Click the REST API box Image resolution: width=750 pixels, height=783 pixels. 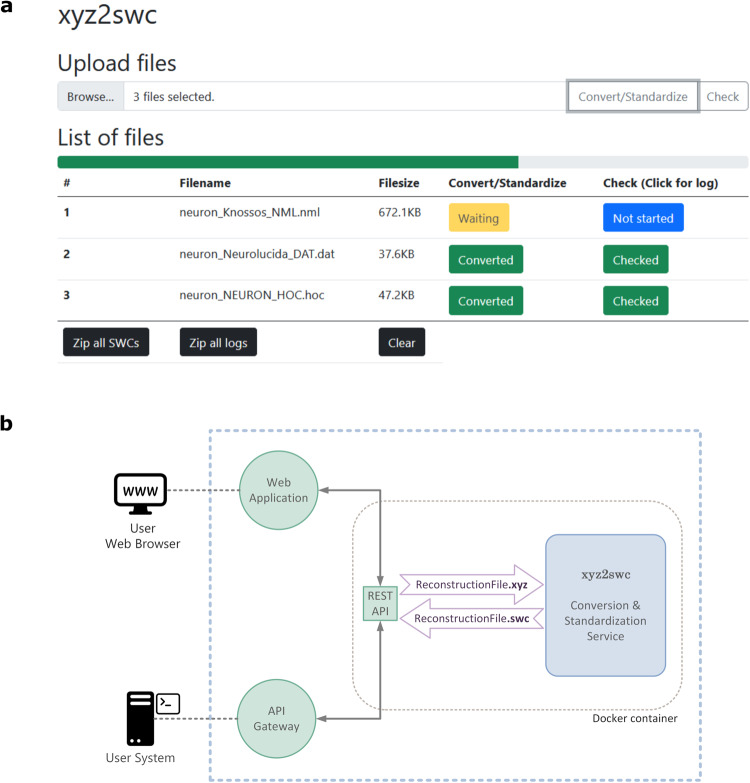[x=379, y=604]
